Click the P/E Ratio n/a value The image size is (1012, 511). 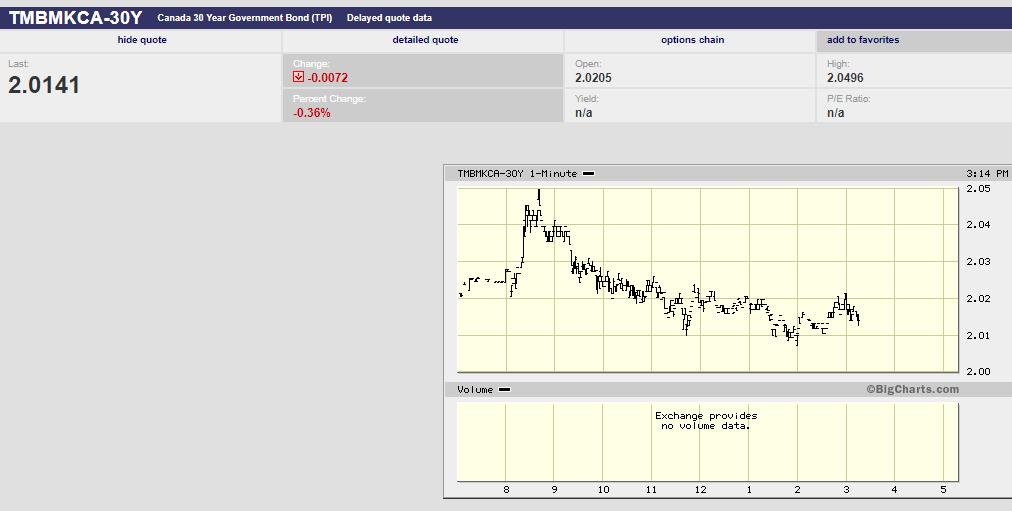pyautogui.click(x=835, y=112)
